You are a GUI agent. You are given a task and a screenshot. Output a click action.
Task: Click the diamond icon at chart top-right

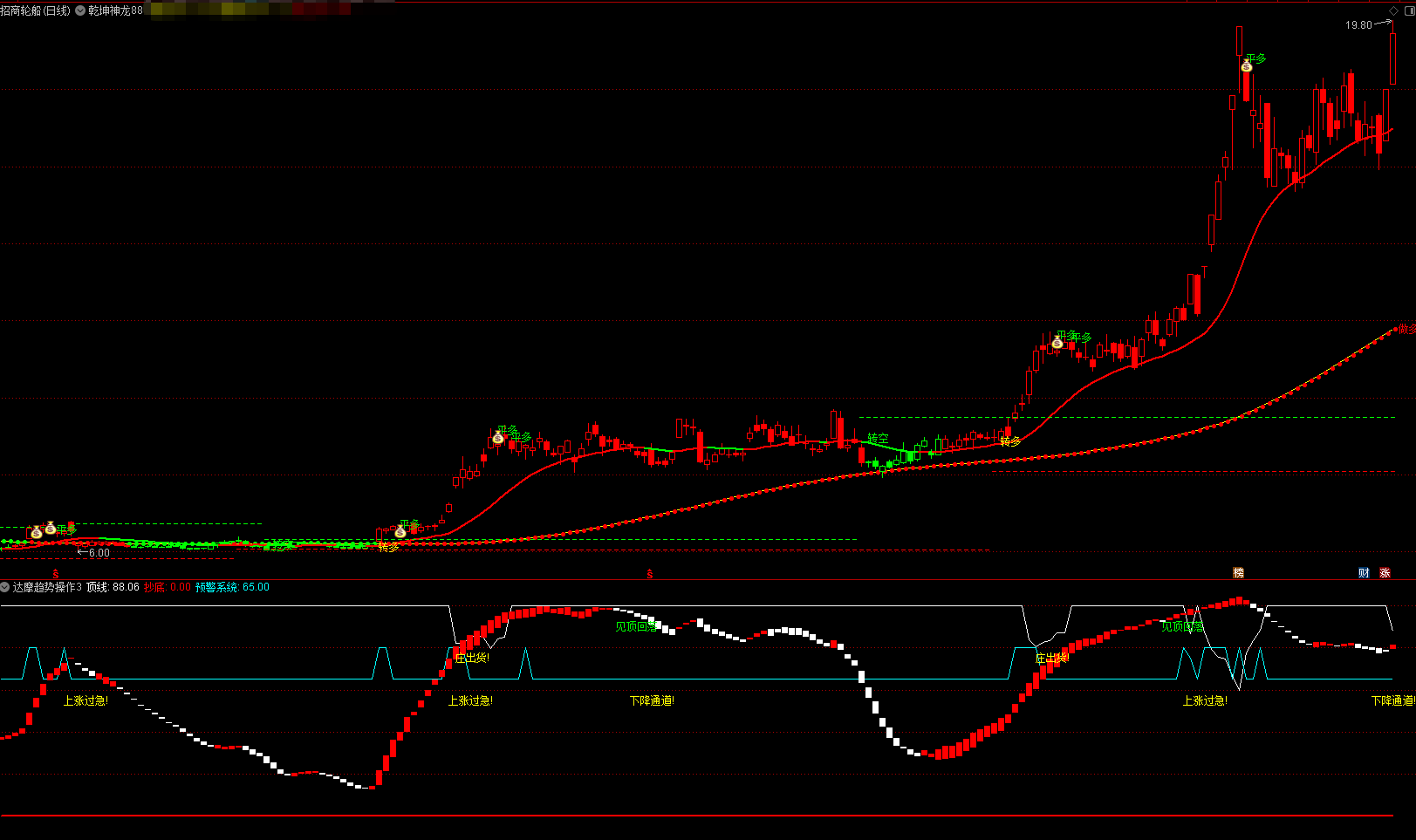click(x=1393, y=10)
